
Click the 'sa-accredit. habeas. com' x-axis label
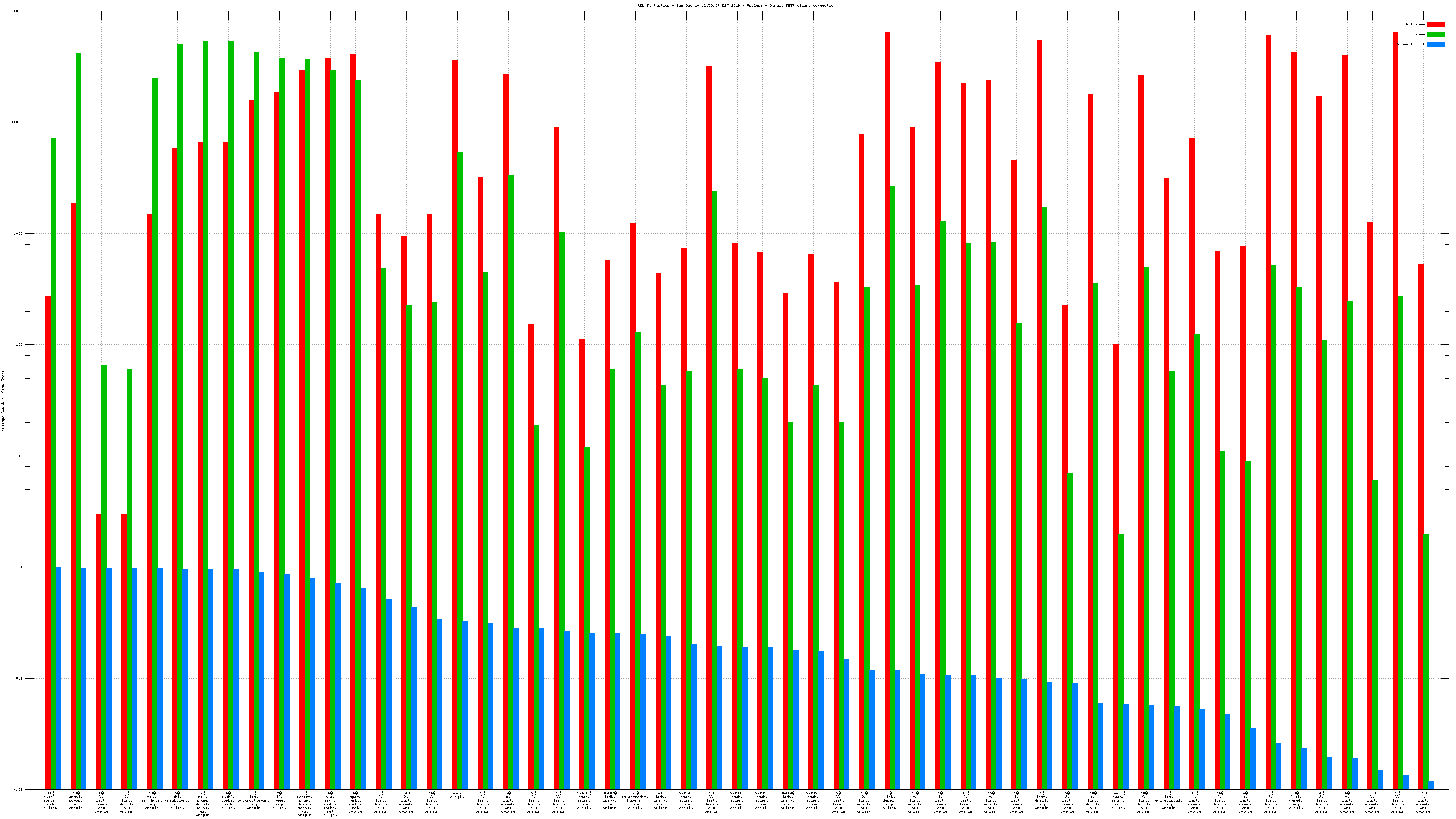[x=635, y=800]
